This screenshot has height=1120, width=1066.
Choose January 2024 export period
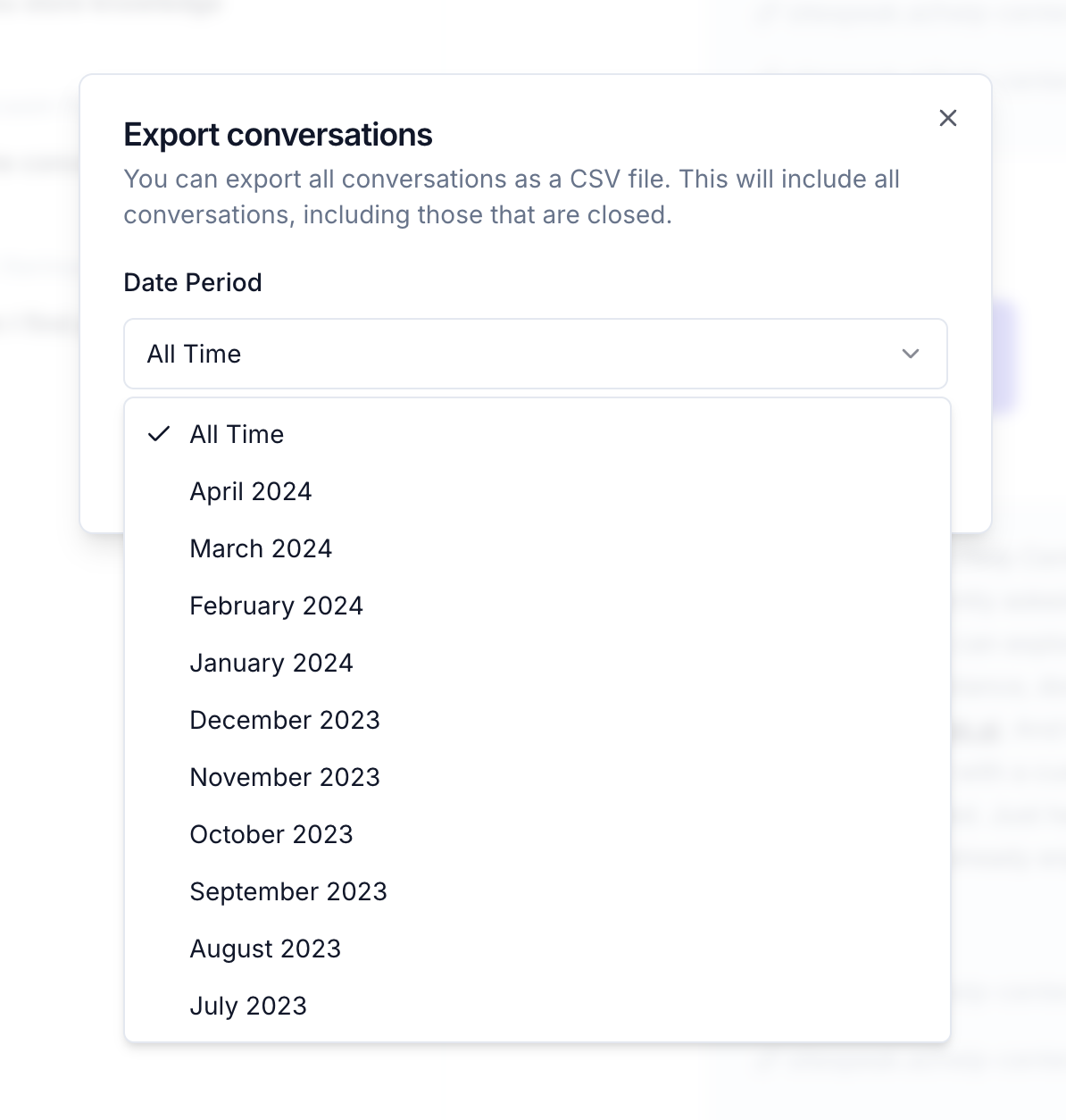(271, 663)
